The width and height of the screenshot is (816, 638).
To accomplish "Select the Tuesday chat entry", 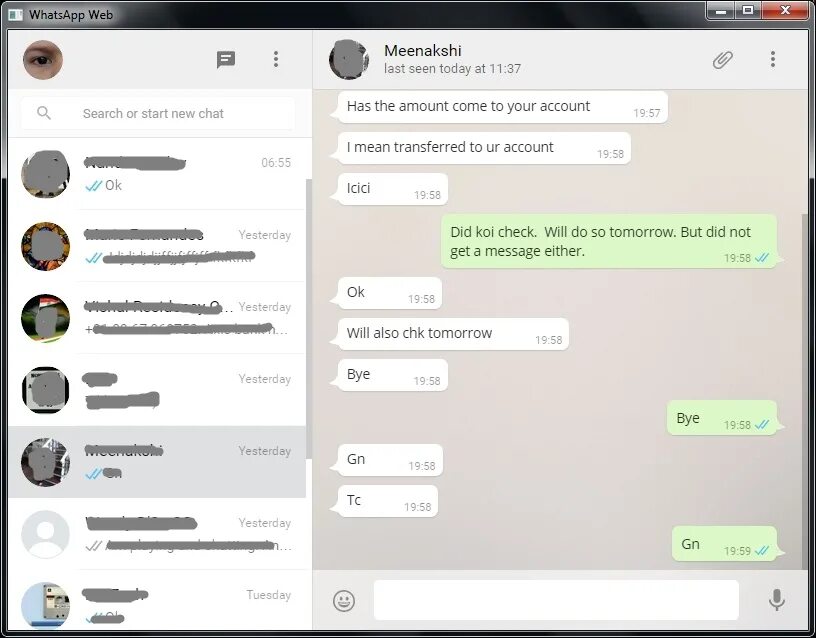I will pyautogui.click(x=157, y=604).
